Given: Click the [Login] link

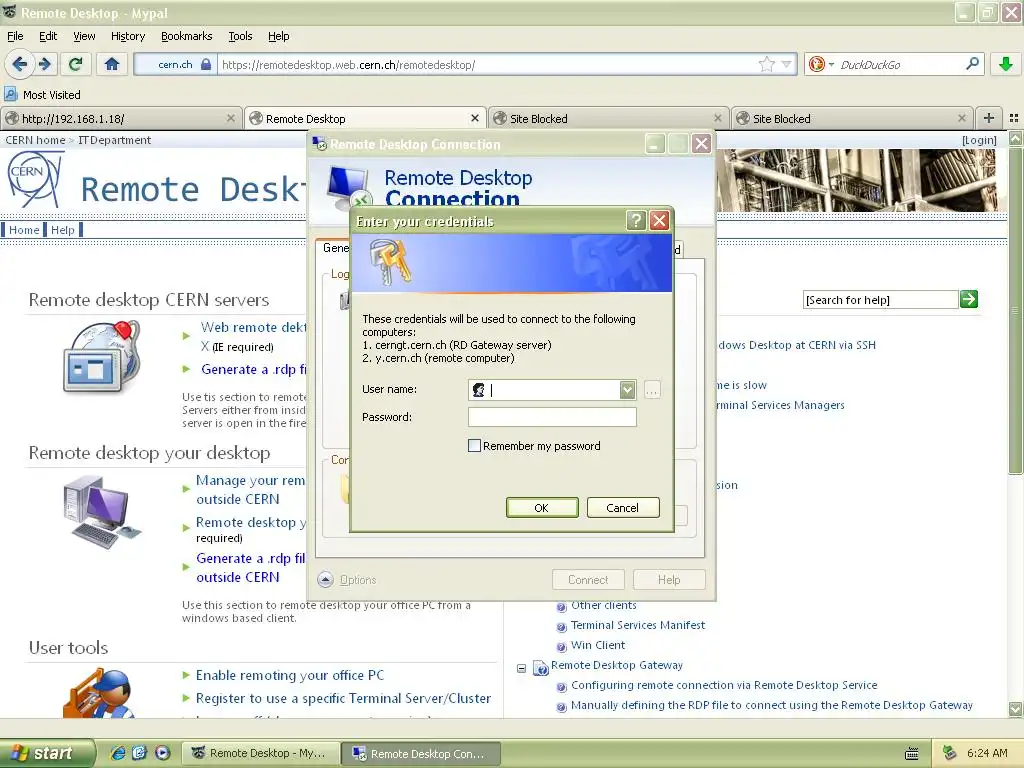Looking at the screenshot, I should click(x=979, y=140).
